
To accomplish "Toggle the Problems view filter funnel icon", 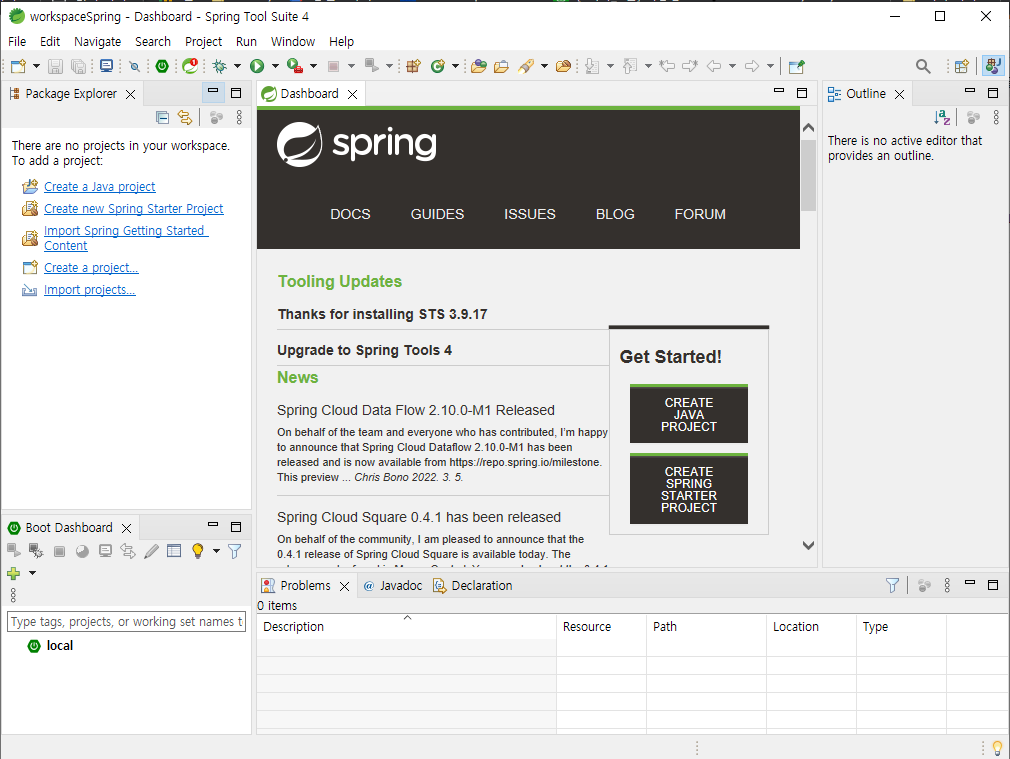I will tap(892, 585).
